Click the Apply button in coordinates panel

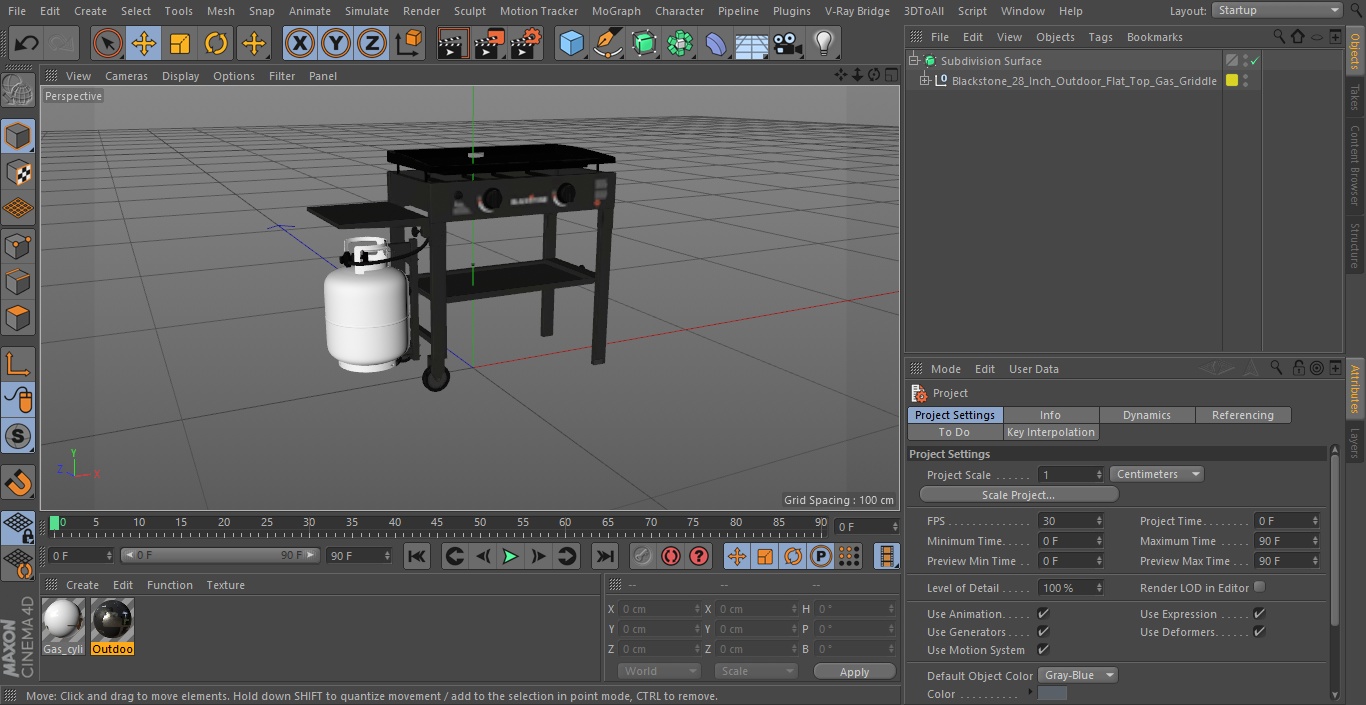tap(854, 672)
